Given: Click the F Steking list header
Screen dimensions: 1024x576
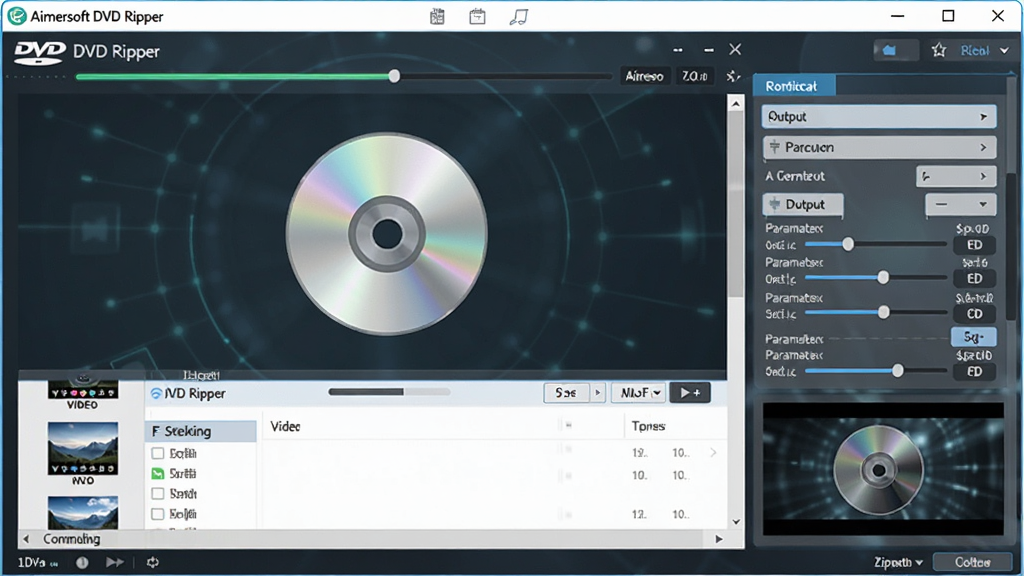Looking at the screenshot, I should coord(201,431).
